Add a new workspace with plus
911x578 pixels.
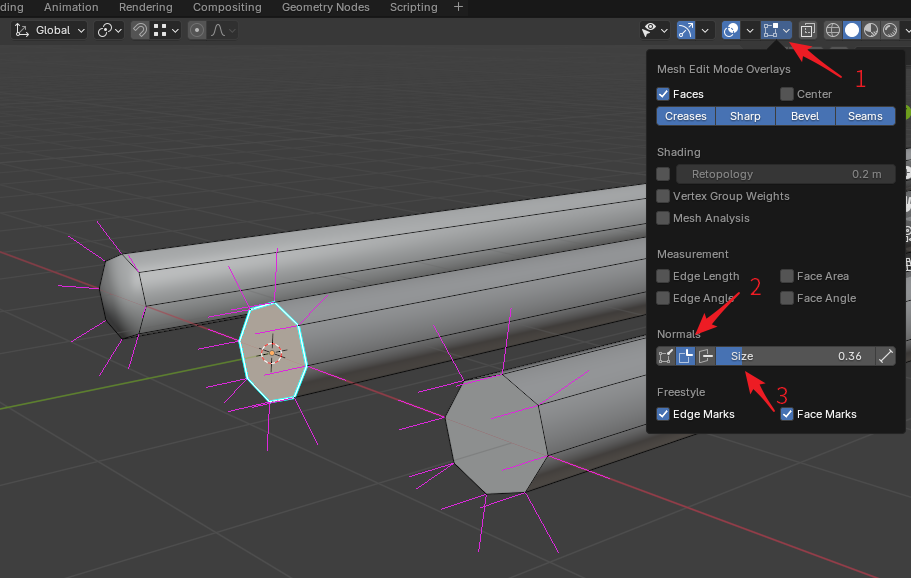(458, 7)
